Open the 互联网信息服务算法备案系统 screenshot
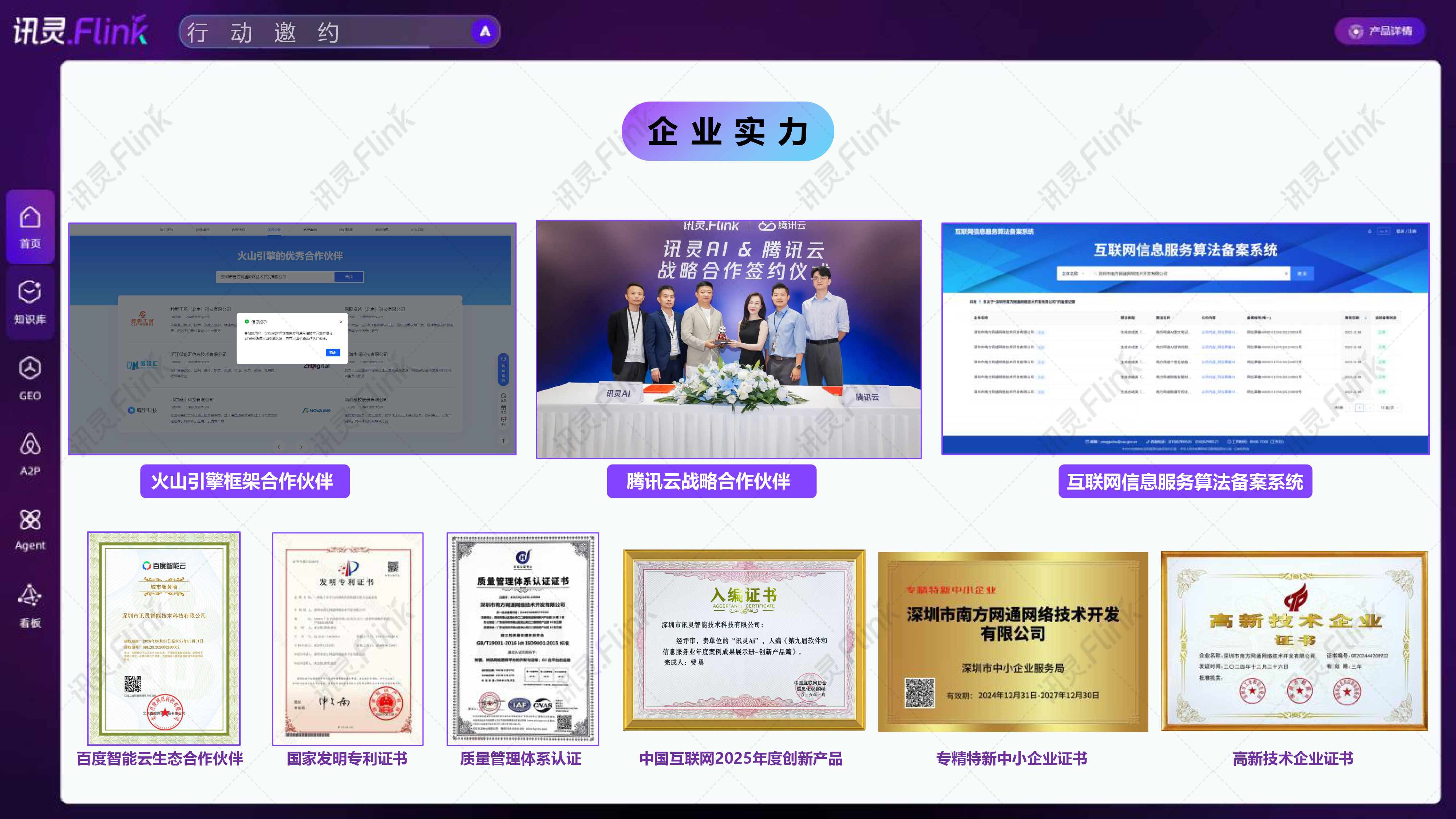1456x819 pixels. [1185, 339]
